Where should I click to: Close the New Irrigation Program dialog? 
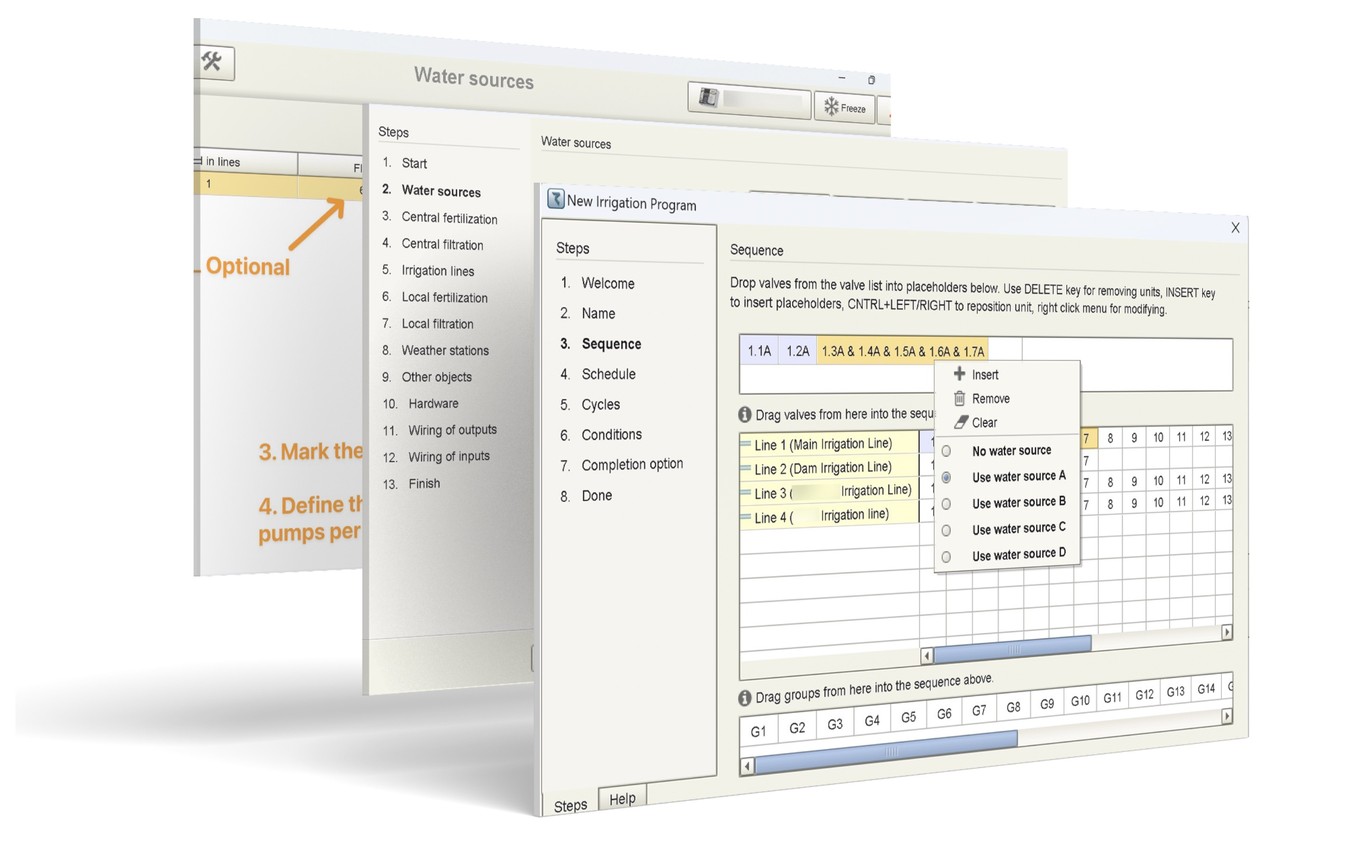[1235, 228]
